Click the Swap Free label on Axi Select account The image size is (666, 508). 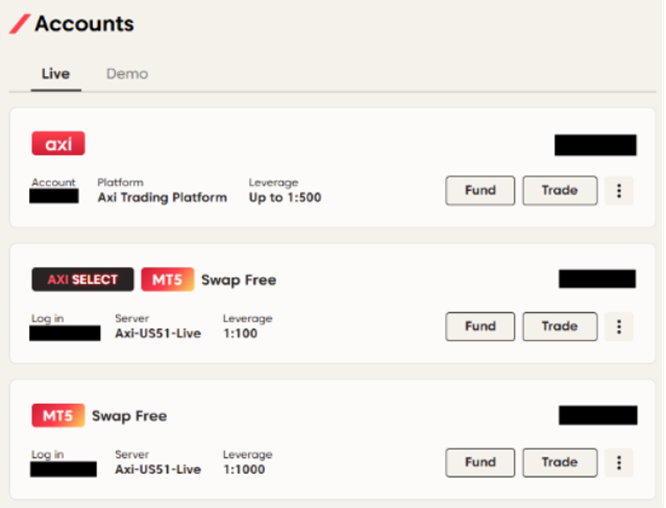(x=239, y=280)
